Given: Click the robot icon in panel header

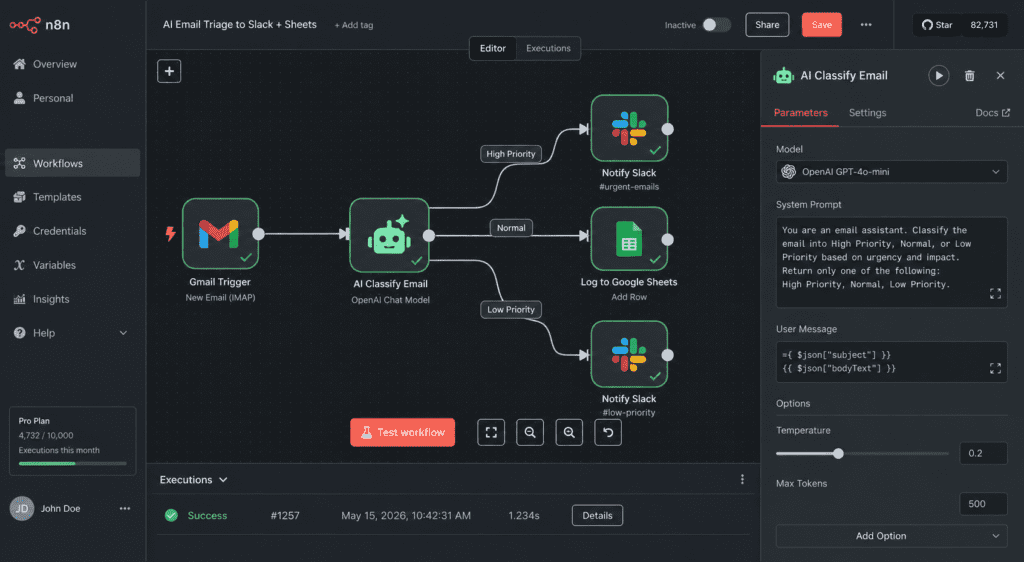Looking at the screenshot, I should point(784,76).
